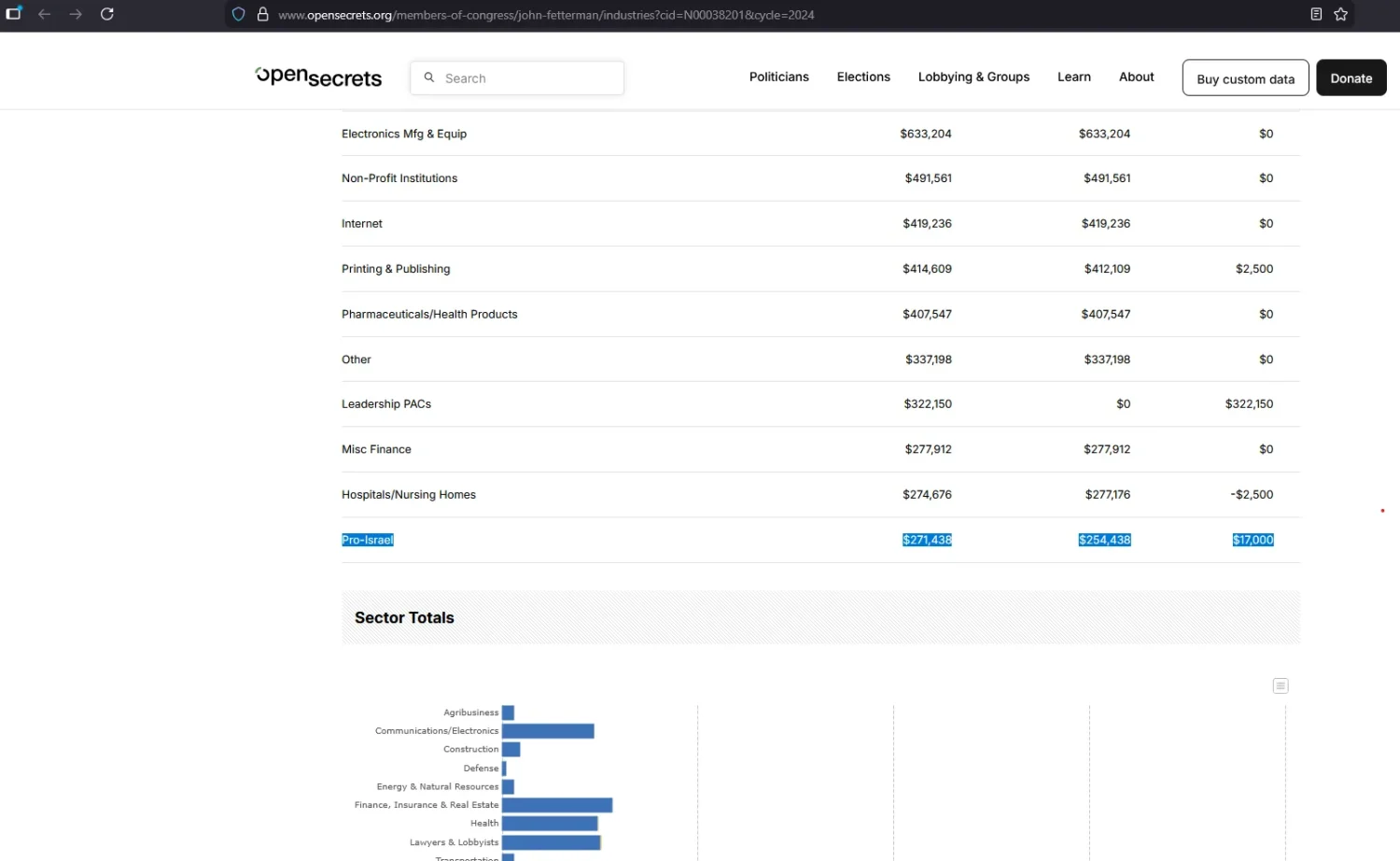
Task: Open the Politicians menu
Action: tap(779, 77)
